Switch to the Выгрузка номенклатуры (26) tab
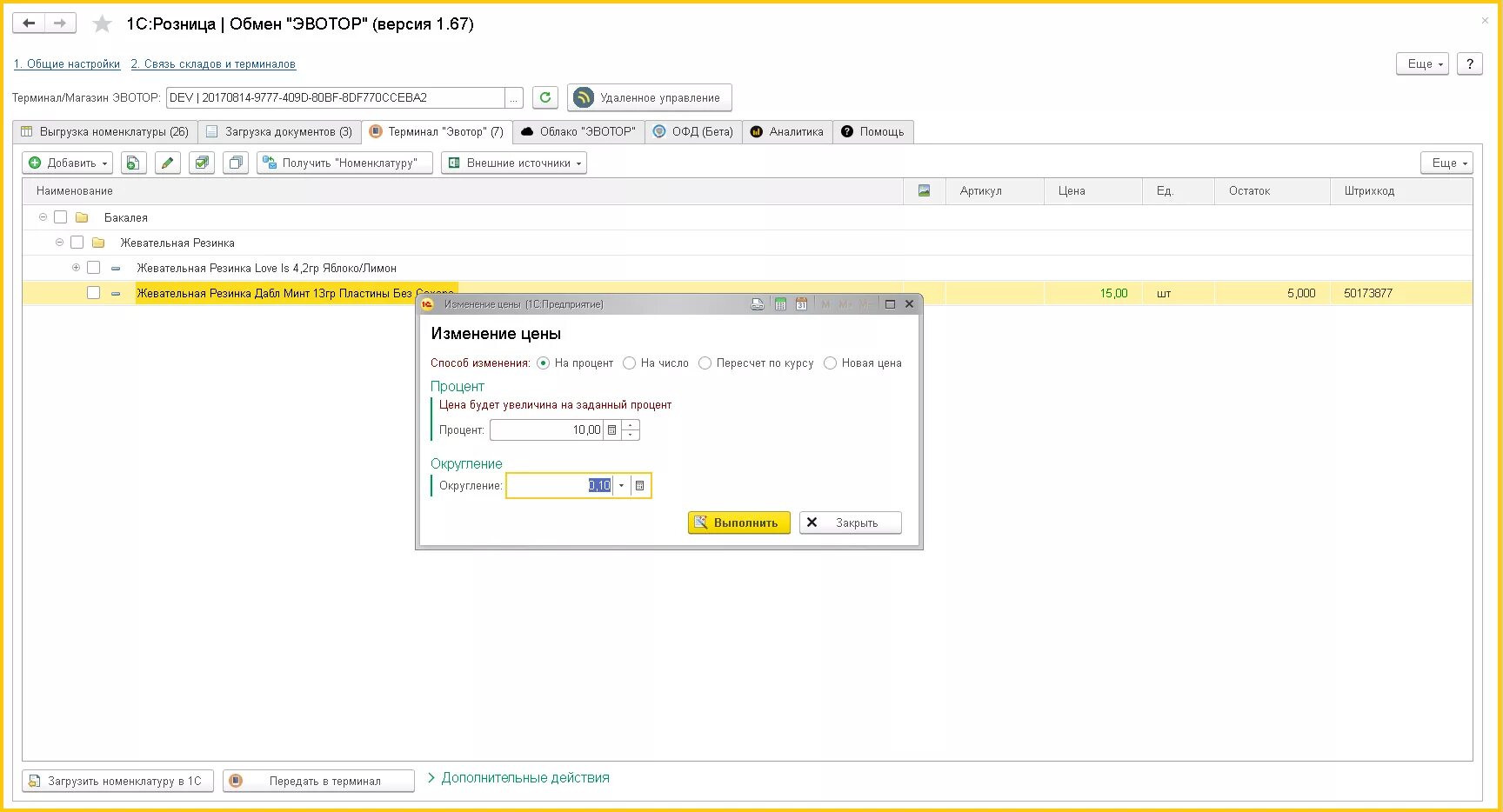This screenshot has width=1503, height=812. [x=105, y=132]
